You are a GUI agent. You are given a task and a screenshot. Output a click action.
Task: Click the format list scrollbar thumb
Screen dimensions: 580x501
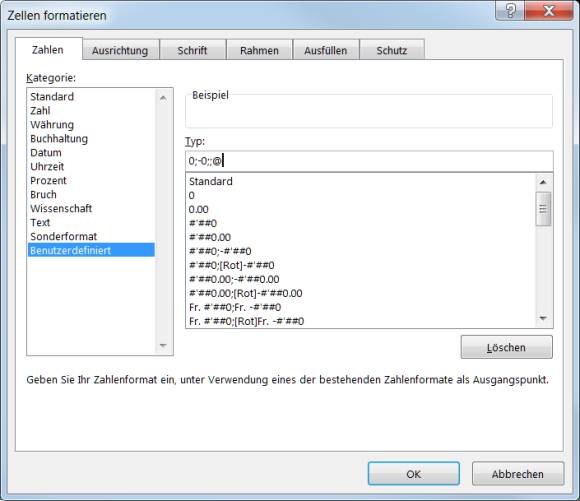[543, 209]
